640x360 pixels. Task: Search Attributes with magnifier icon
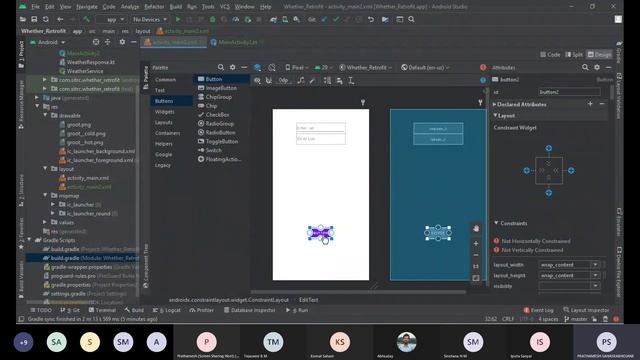[585, 67]
